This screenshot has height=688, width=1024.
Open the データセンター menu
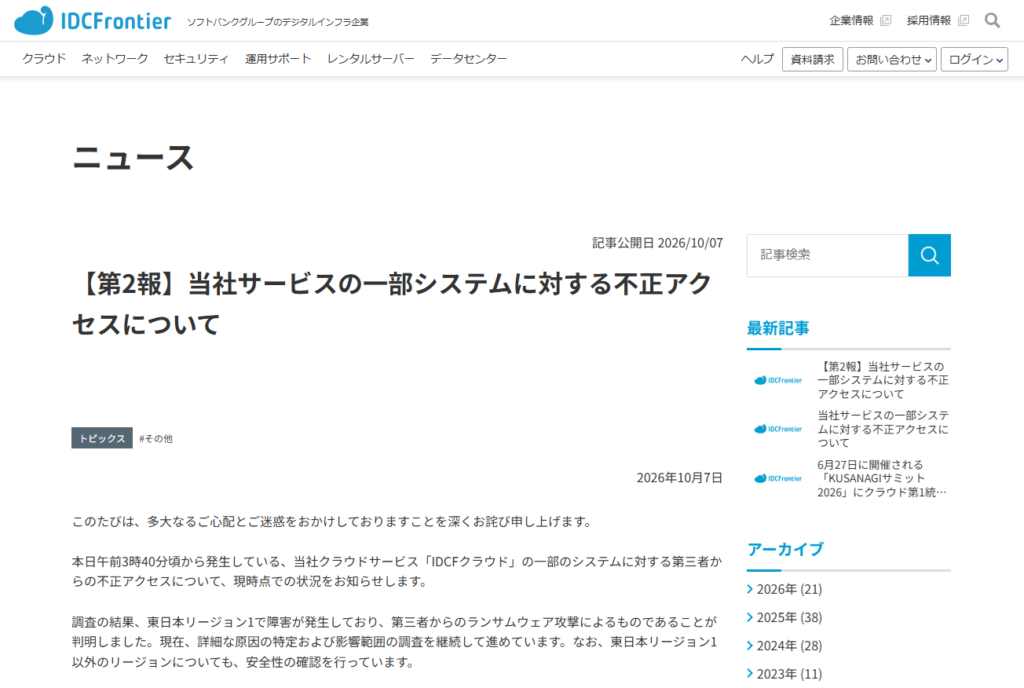(468, 59)
